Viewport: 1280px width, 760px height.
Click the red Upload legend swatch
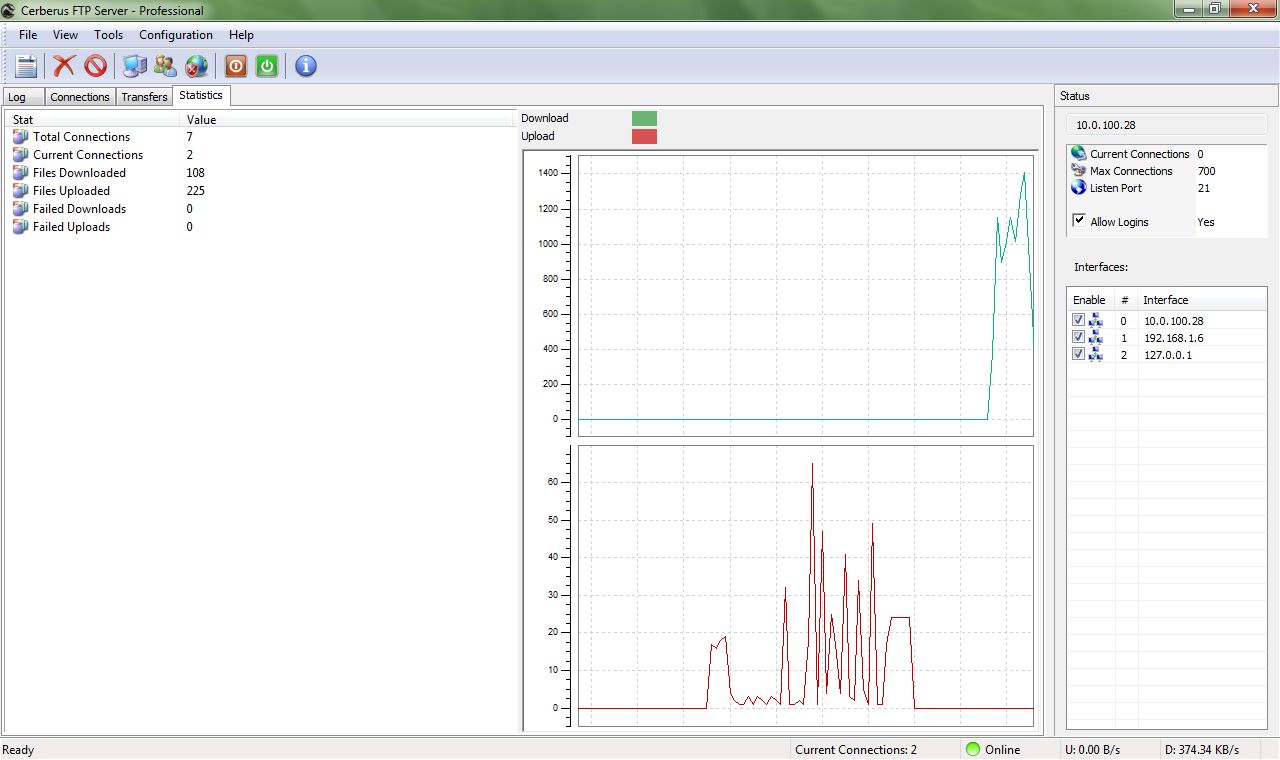point(644,136)
